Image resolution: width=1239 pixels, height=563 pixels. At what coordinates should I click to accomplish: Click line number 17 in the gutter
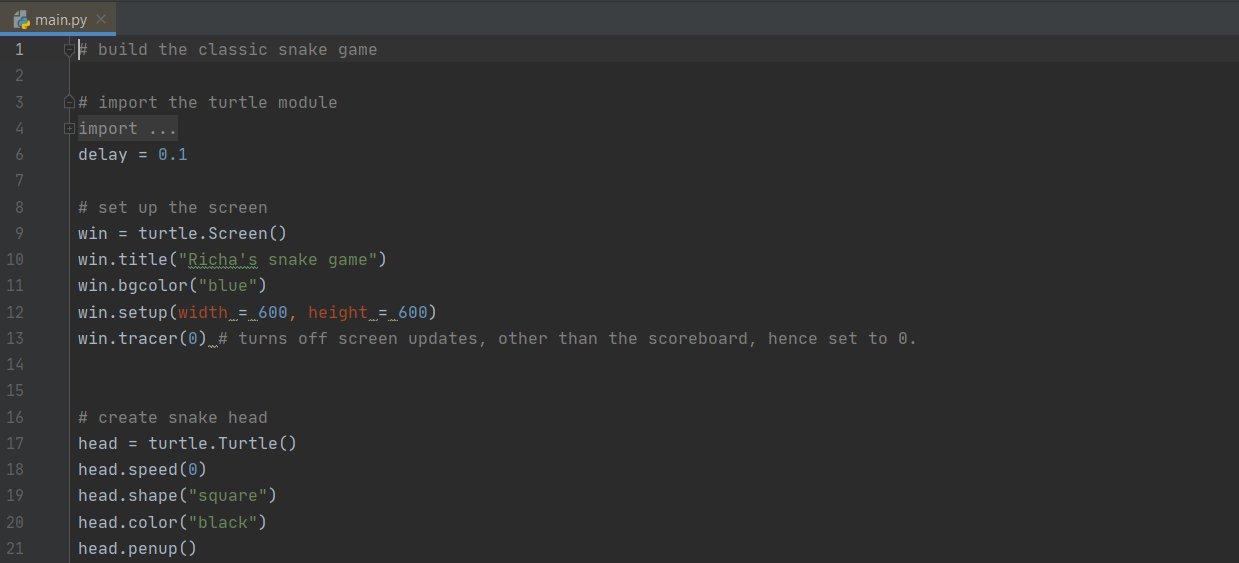pos(15,443)
